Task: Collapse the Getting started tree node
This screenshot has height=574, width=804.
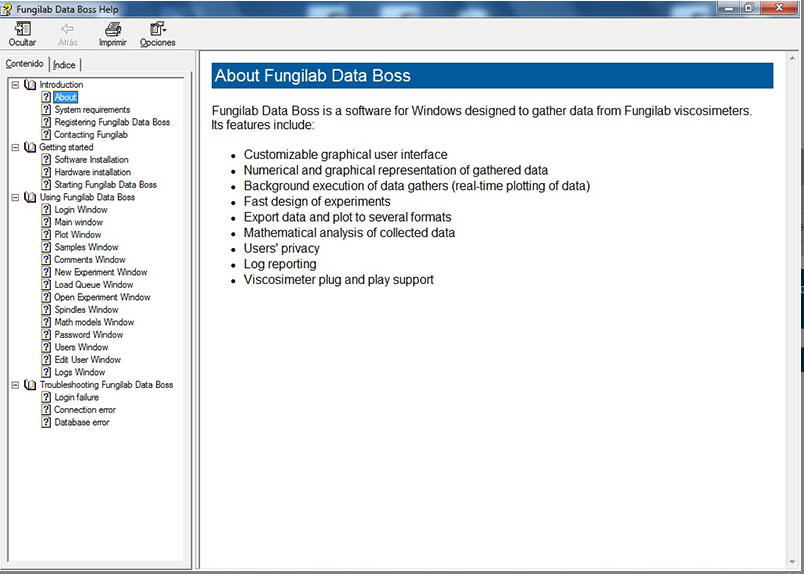Action: pyautogui.click(x=15, y=147)
